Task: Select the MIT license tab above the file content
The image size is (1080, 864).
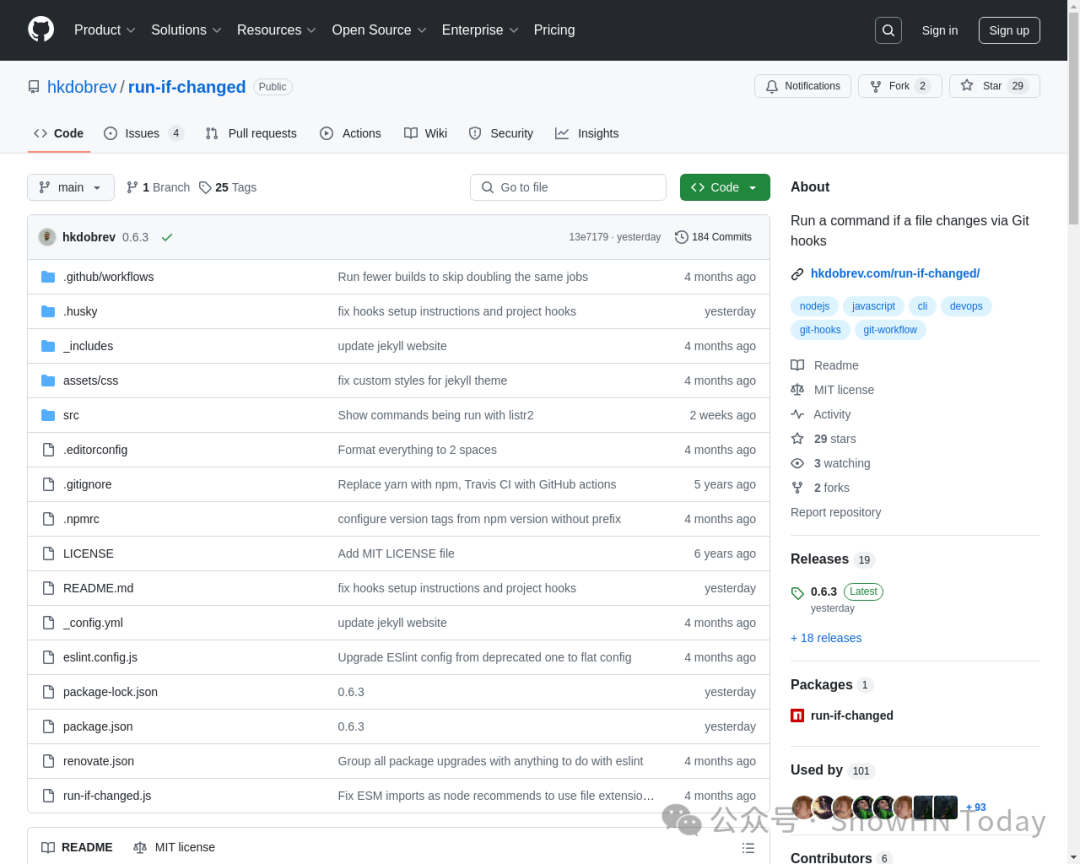Action: point(174,847)
